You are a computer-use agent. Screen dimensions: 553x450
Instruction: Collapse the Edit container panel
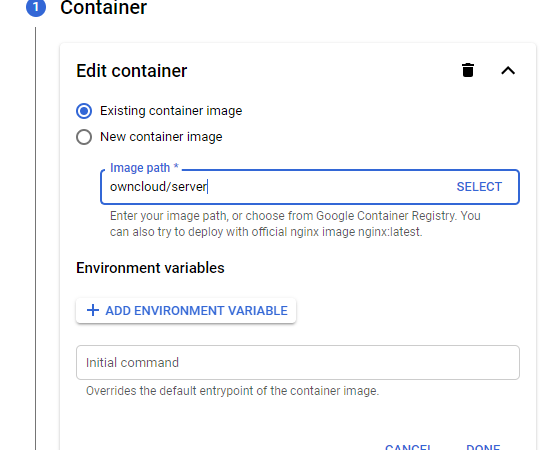[x=508, y=71]
